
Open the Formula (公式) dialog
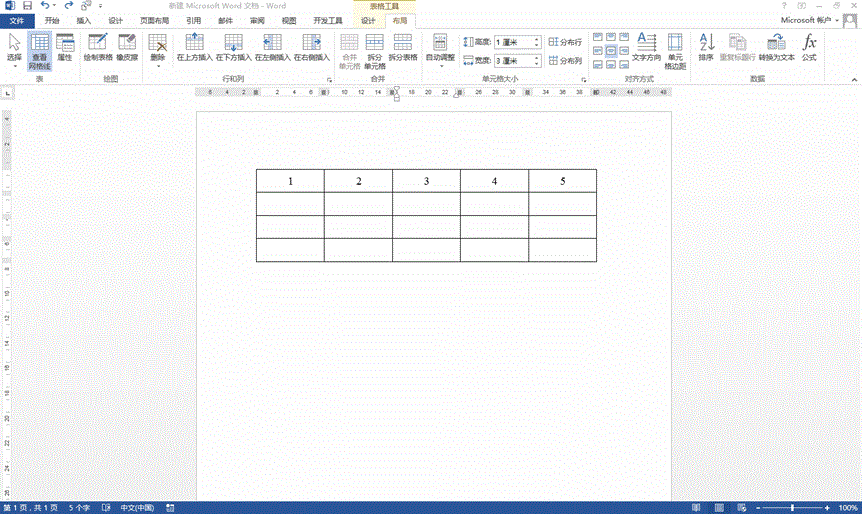pos(809,48)
